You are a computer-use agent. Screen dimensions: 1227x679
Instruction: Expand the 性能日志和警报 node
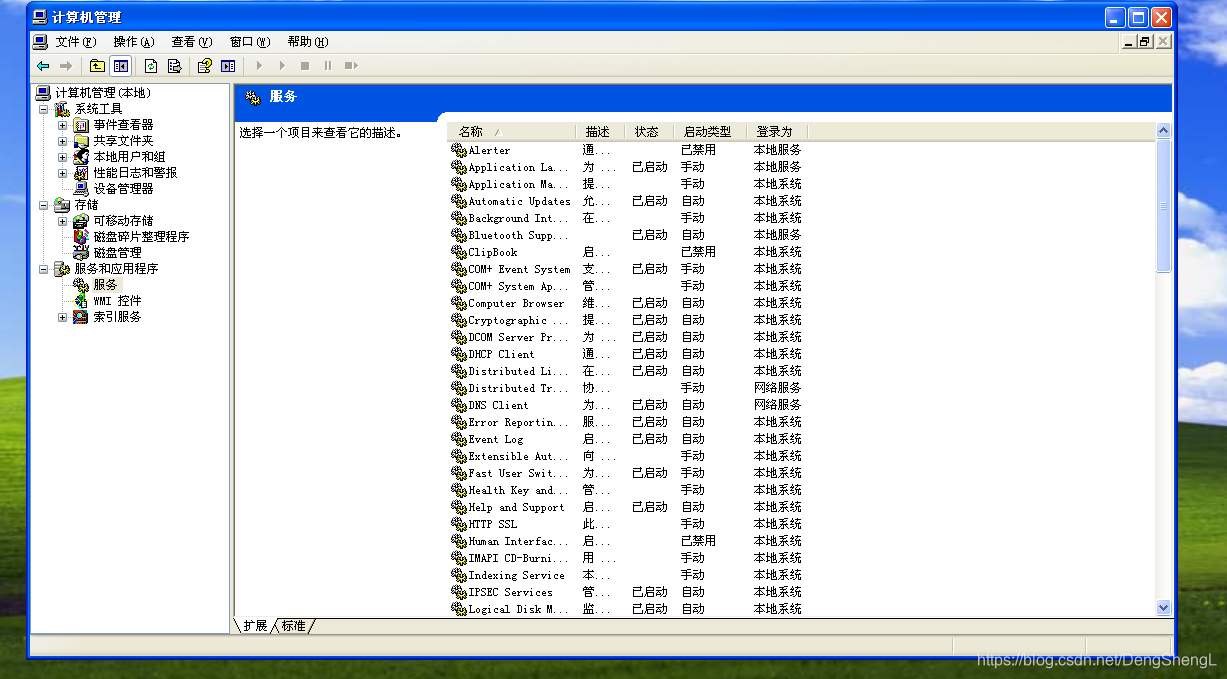62,173
